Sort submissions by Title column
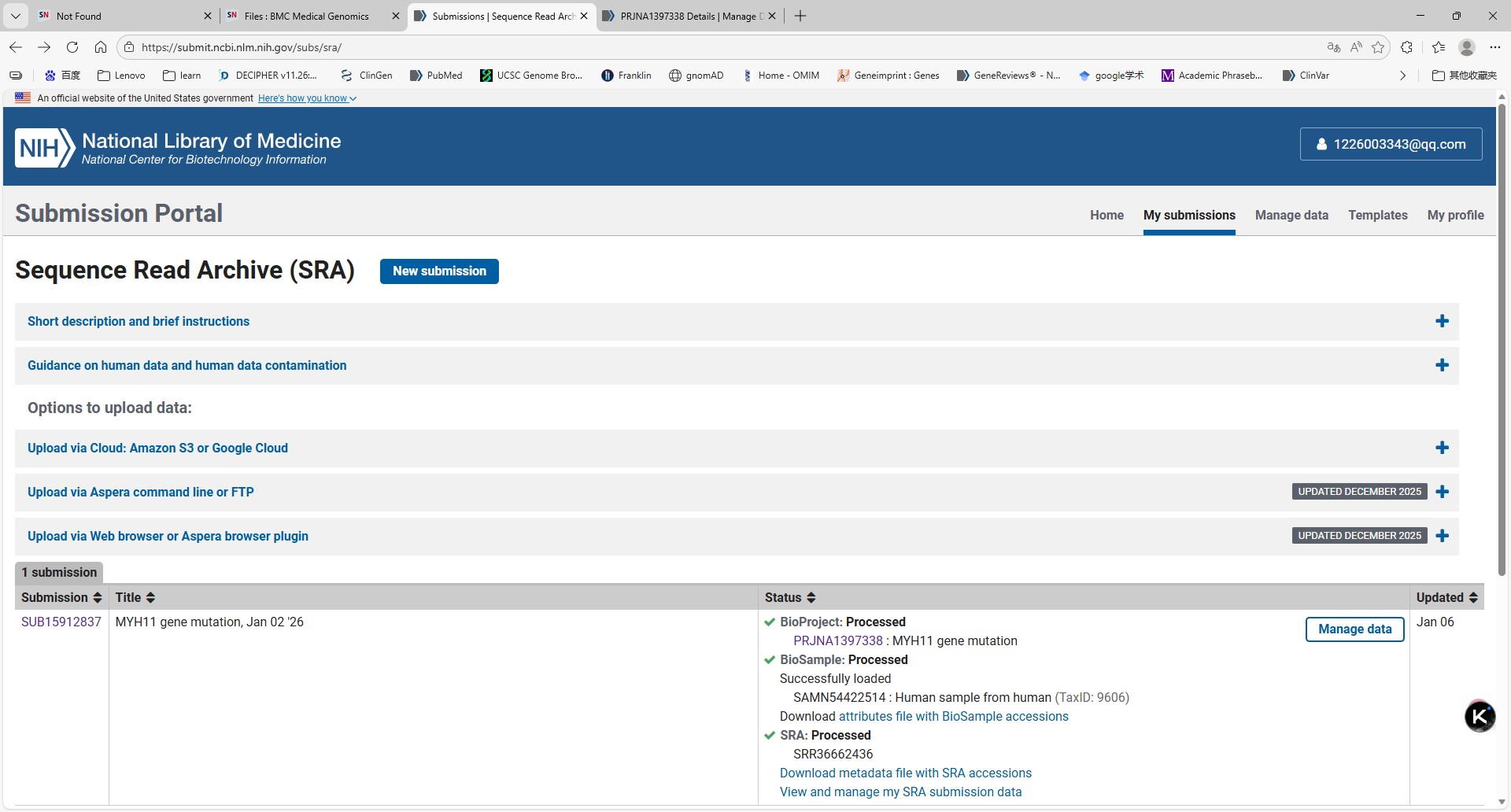The image size is (1511, 812). pyautogui.click(x=135, y=597)
